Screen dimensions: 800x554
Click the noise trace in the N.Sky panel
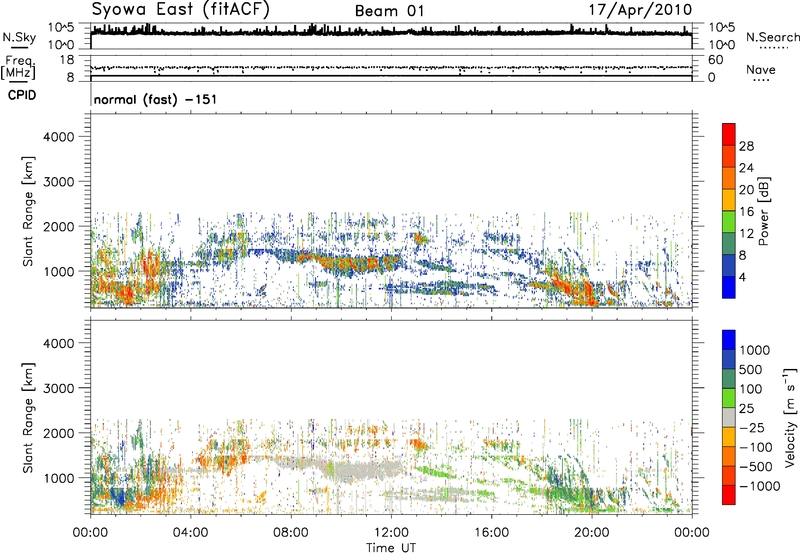[x=391, y=32]
